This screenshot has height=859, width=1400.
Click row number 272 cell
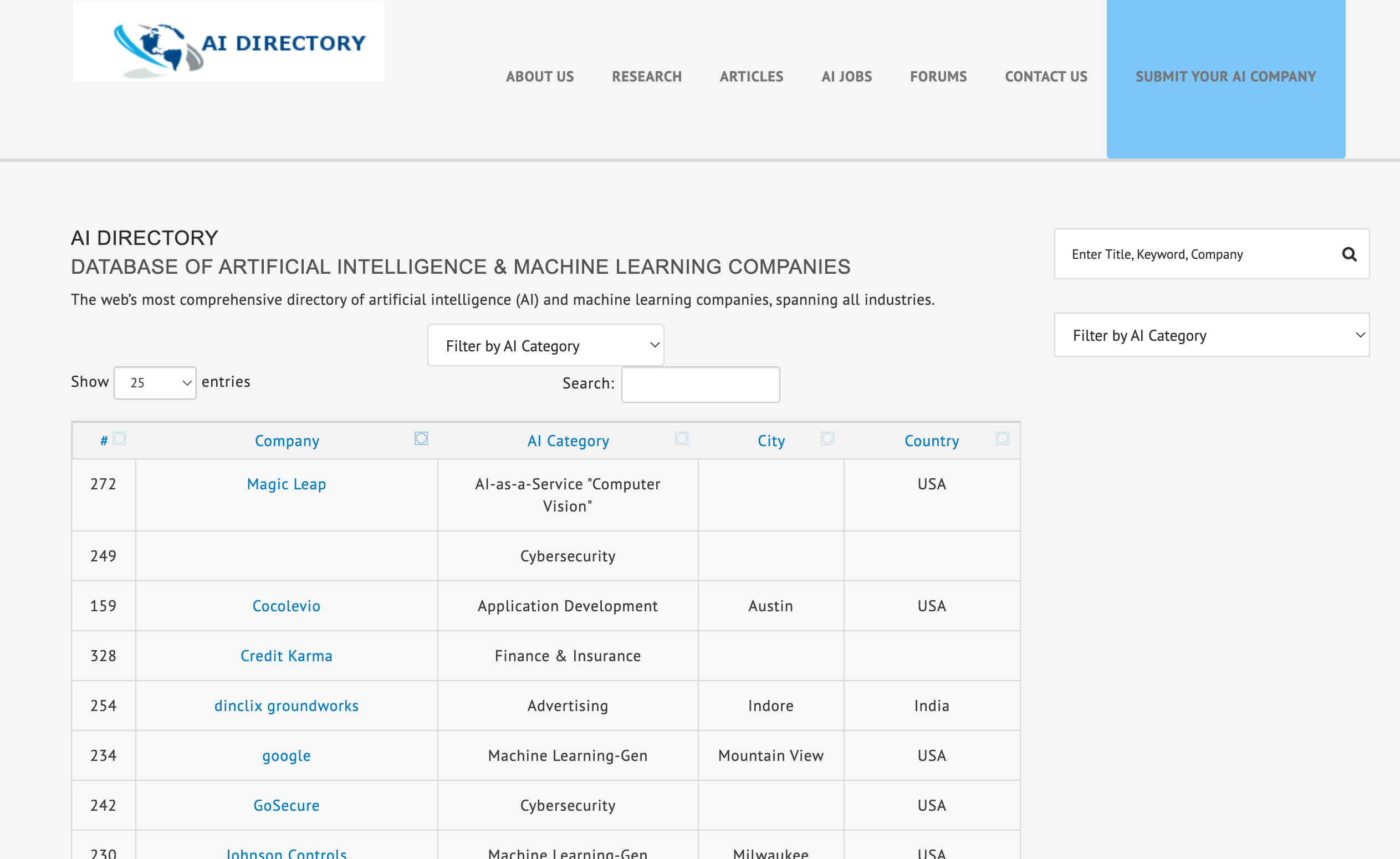(x=104, y=495)
